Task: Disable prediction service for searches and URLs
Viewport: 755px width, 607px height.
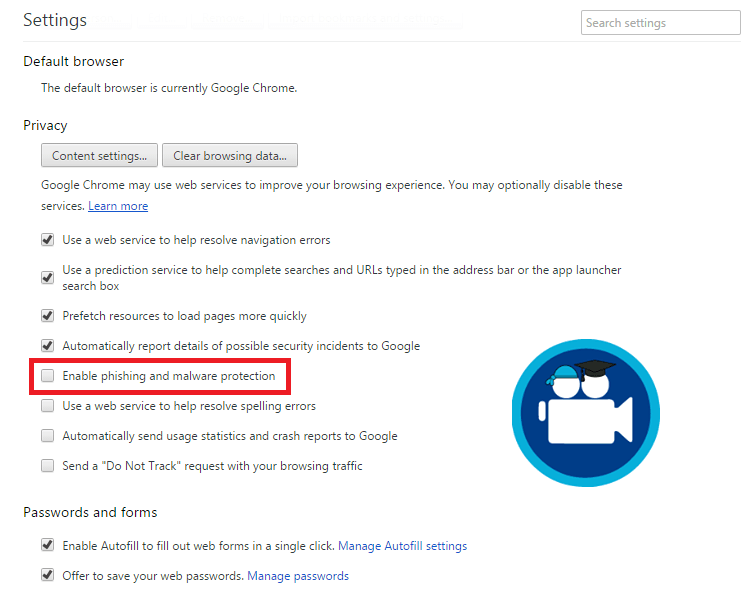Action: tap(47, 277)
